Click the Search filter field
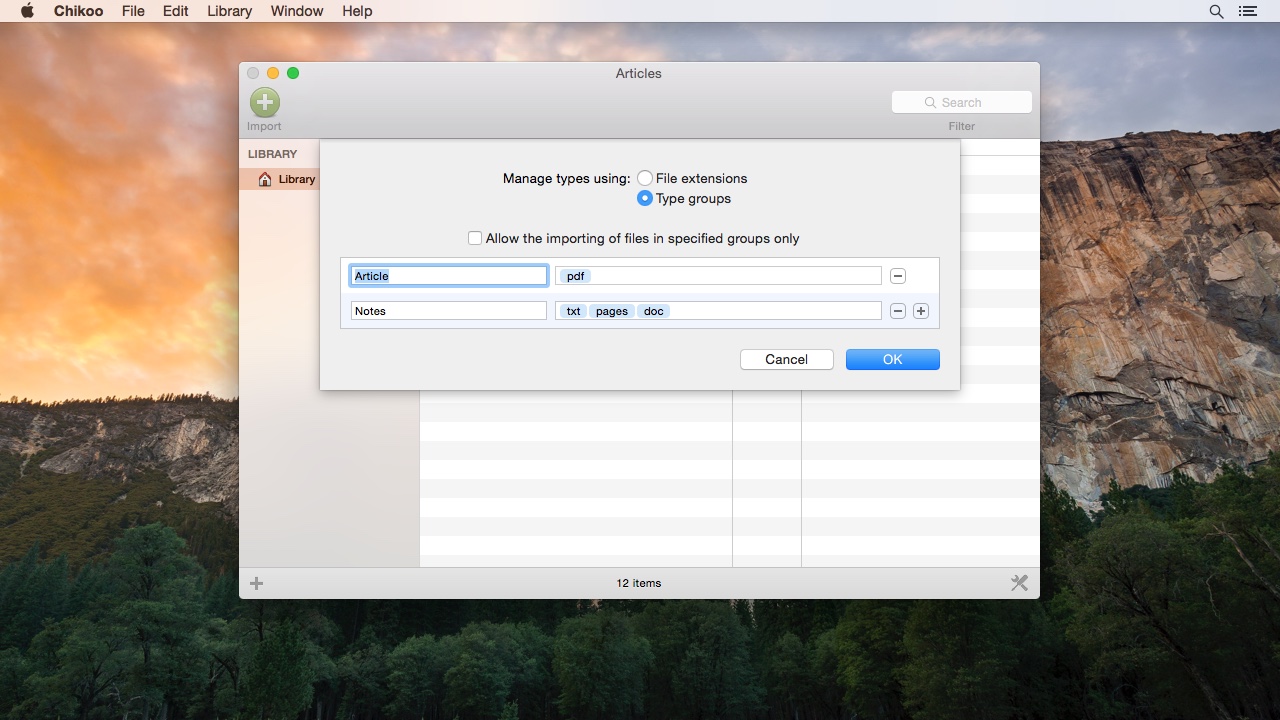This screenshot has width=1280, height=720. click(962, 102)
